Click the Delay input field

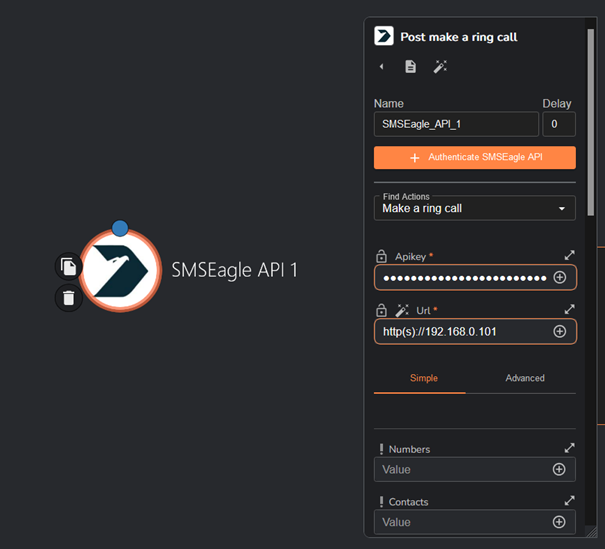point(559,124)
